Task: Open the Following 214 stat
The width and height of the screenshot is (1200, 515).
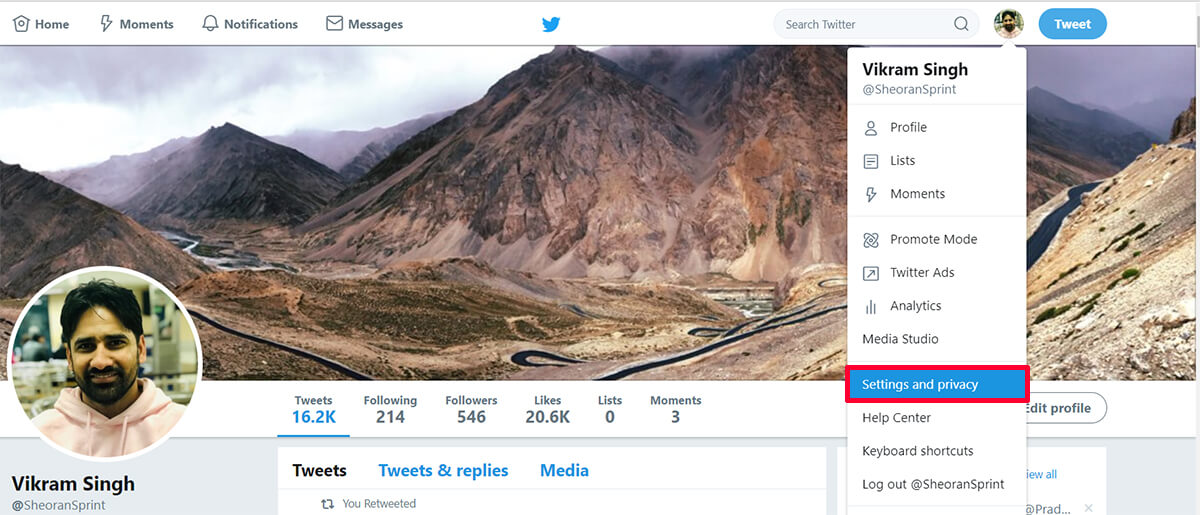Action: [x=390, y=409]
